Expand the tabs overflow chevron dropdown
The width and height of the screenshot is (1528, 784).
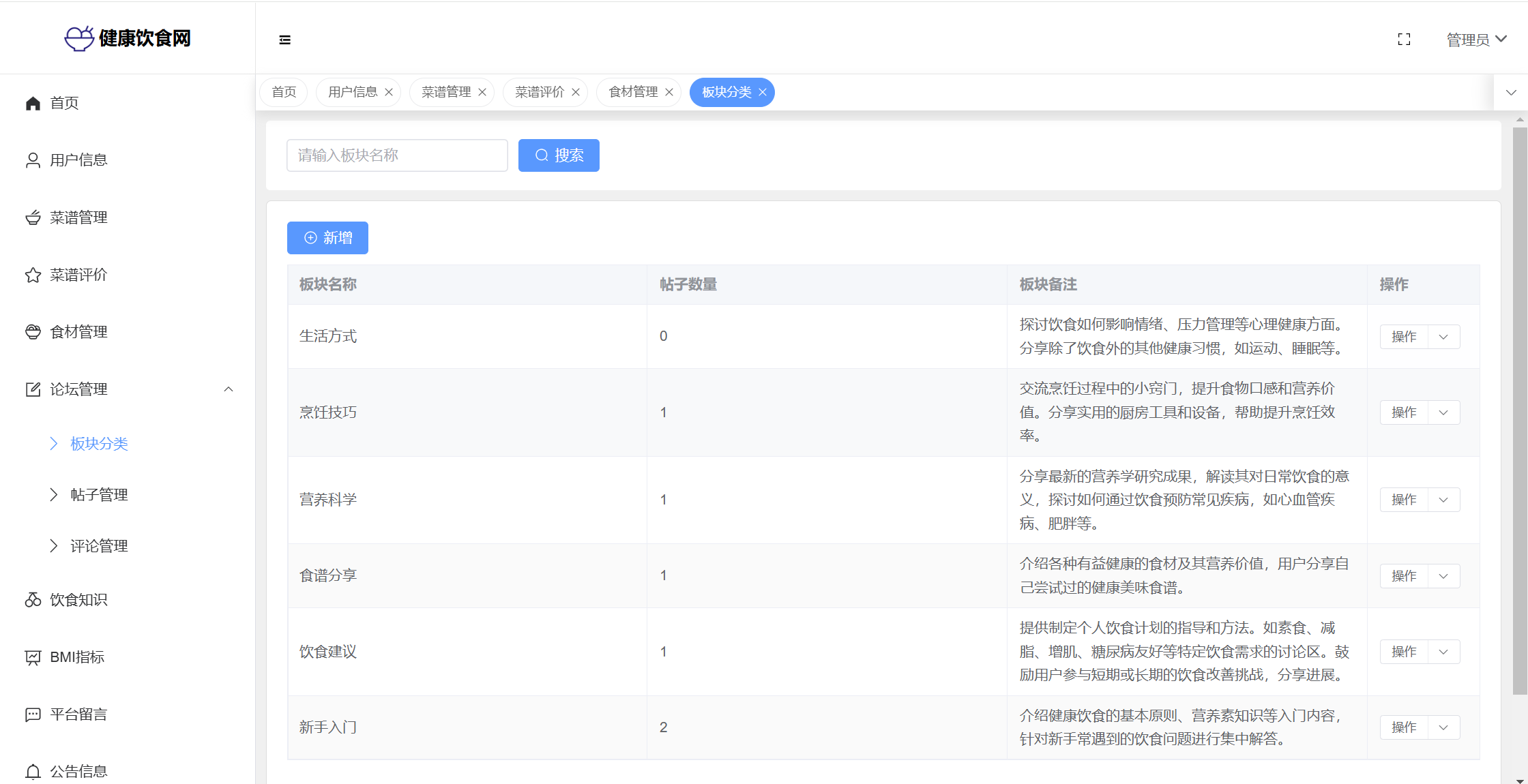[1511, 93]
